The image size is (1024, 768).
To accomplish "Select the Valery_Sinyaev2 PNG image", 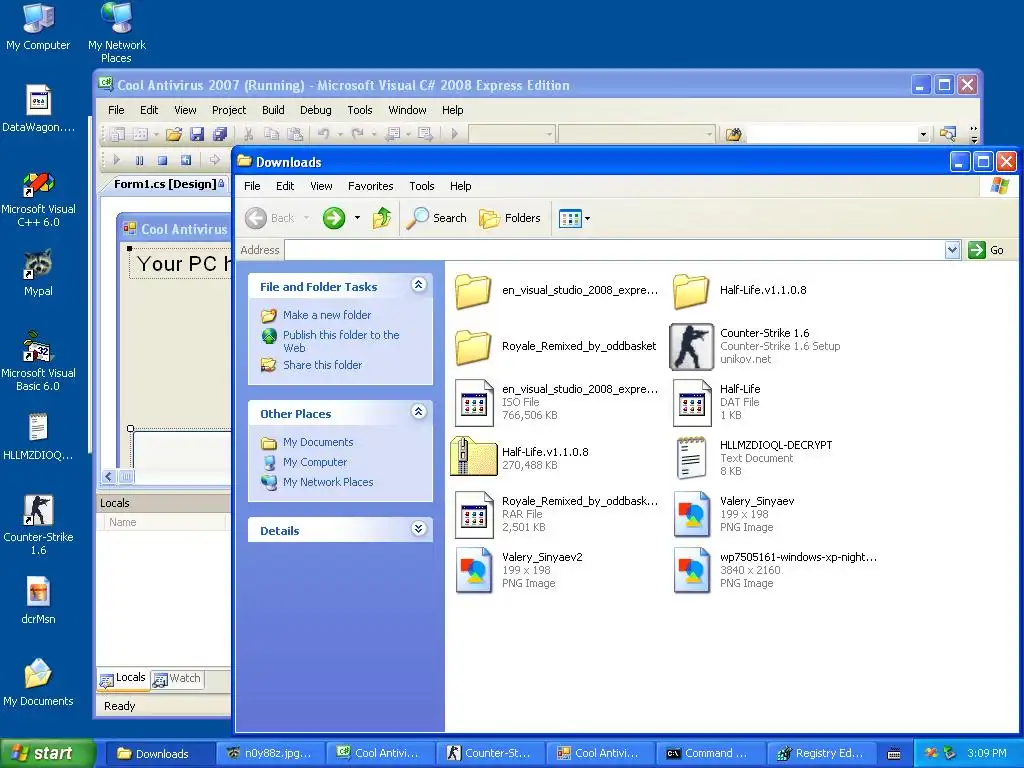I will 519,571.
